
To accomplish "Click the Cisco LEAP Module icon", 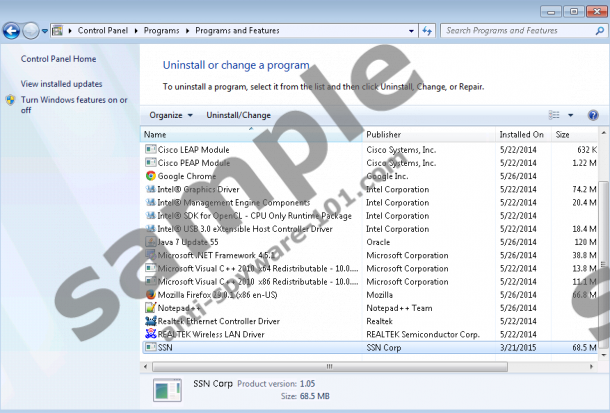I will point(150,150).
